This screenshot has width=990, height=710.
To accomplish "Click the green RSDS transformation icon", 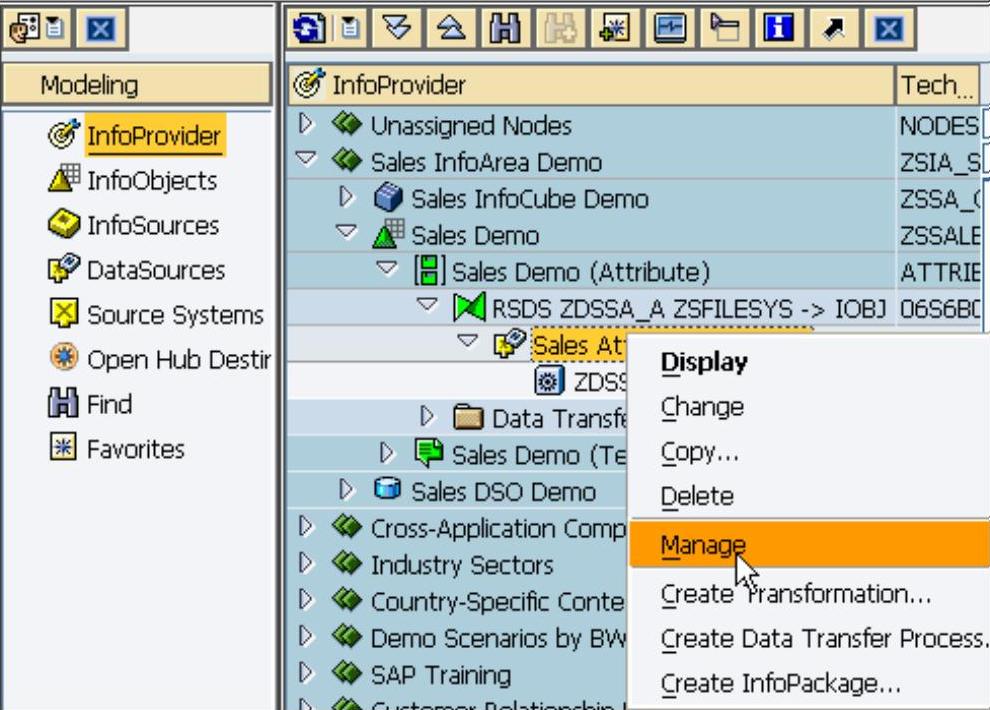I will 470,307.
